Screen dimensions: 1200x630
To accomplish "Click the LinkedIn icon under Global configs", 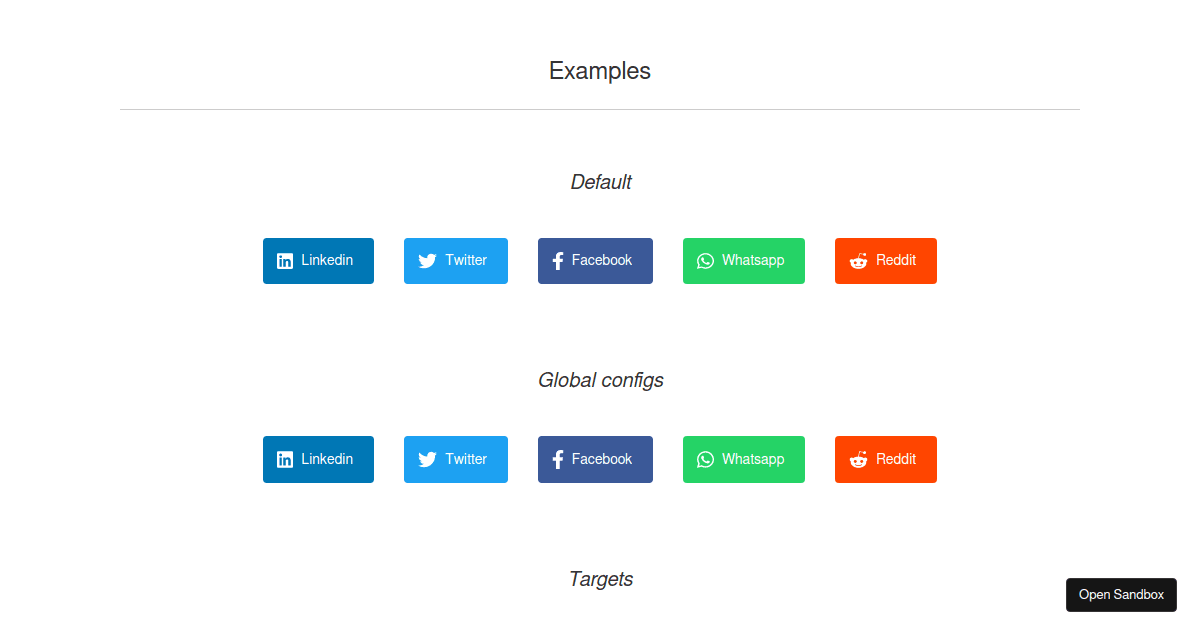I will (285, 460).
